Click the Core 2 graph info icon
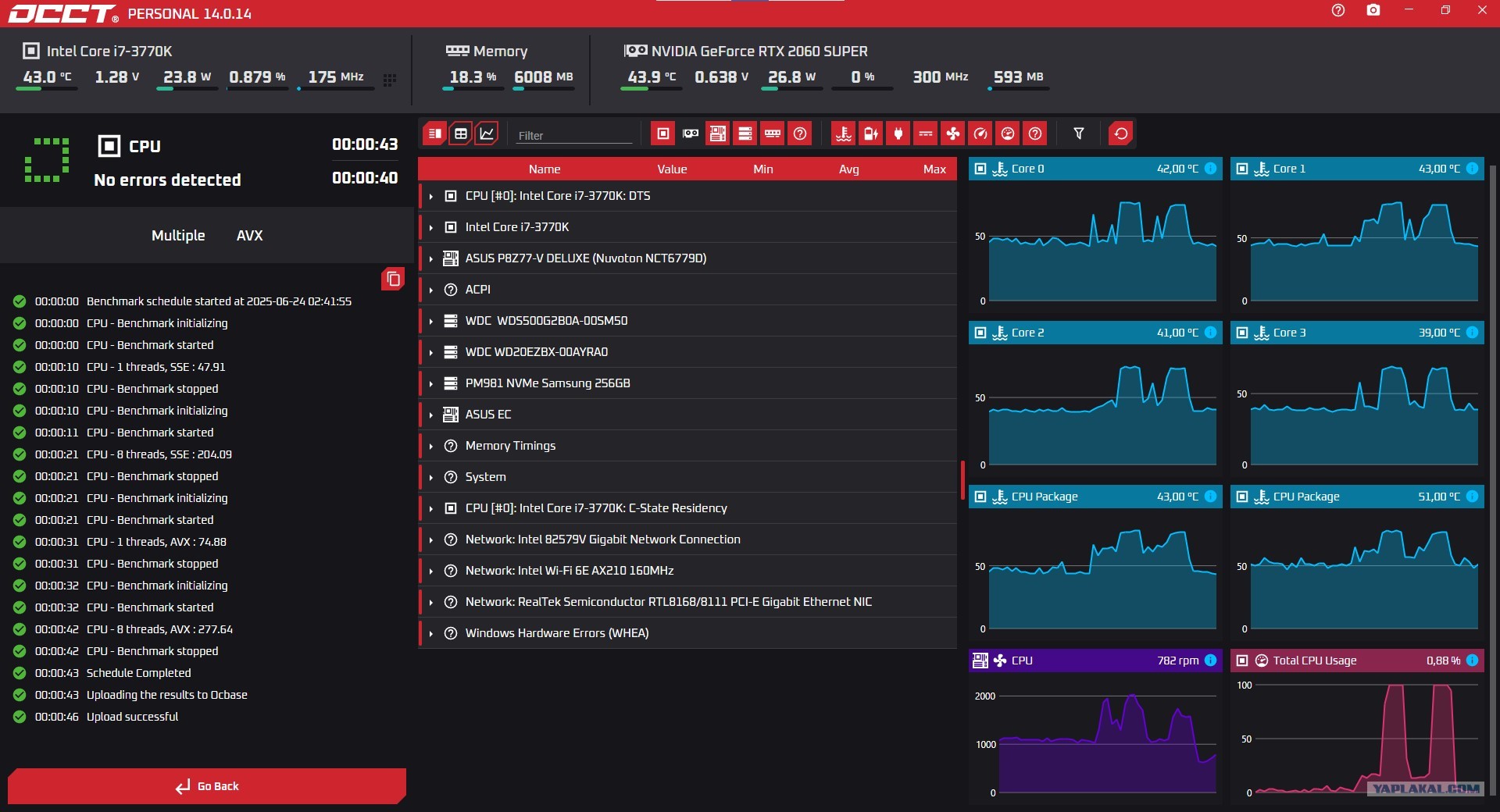 point(1210,333)
